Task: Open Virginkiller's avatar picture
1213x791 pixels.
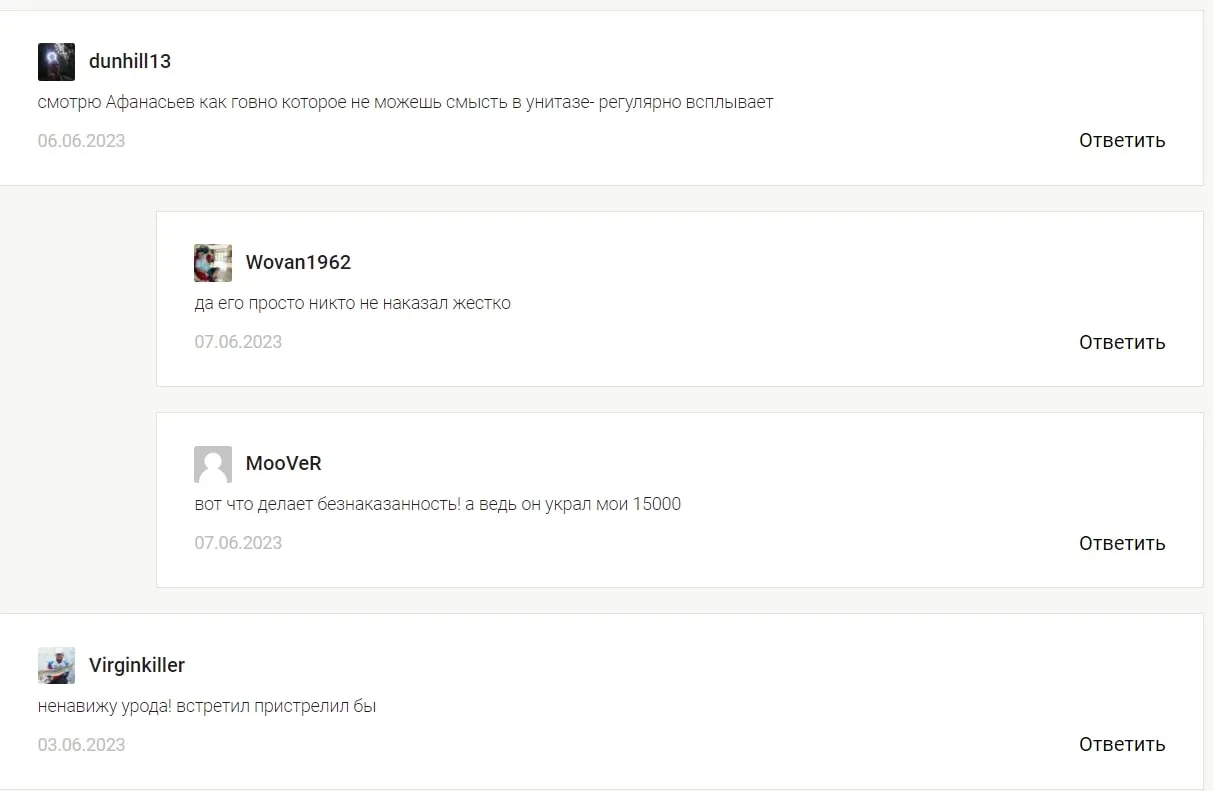Action: (56, 665)
